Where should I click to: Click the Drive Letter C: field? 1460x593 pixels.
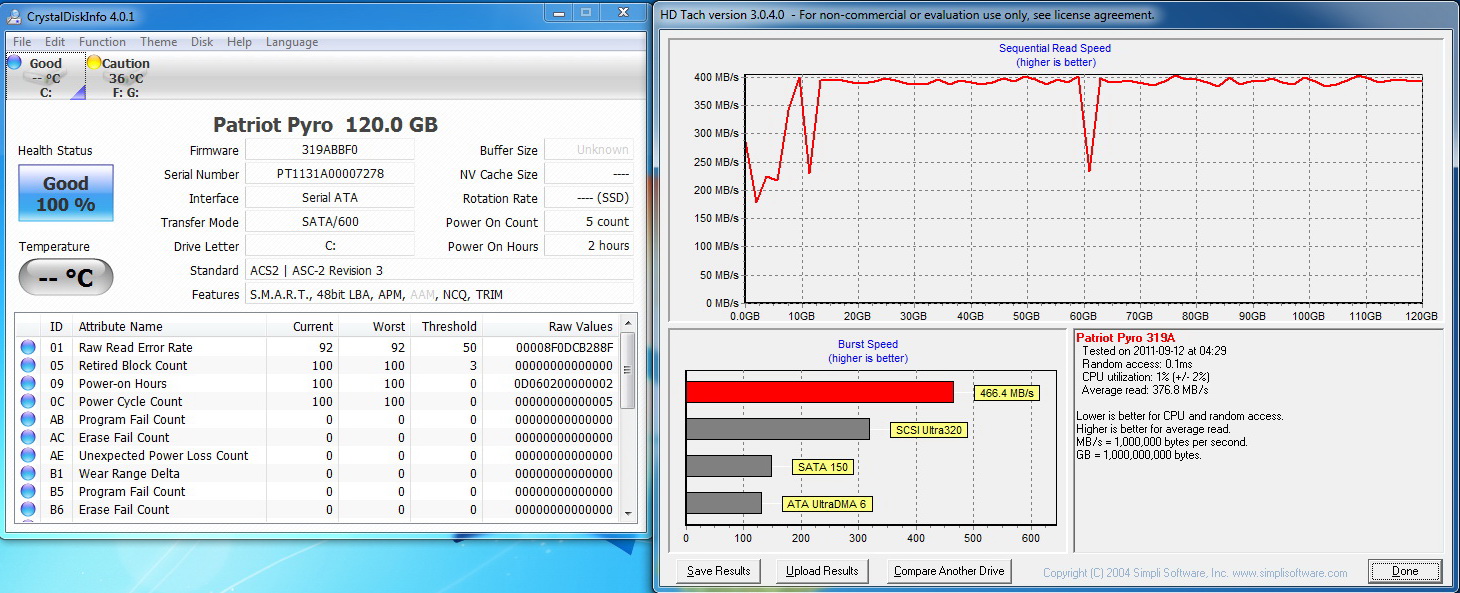click(329, 246)
